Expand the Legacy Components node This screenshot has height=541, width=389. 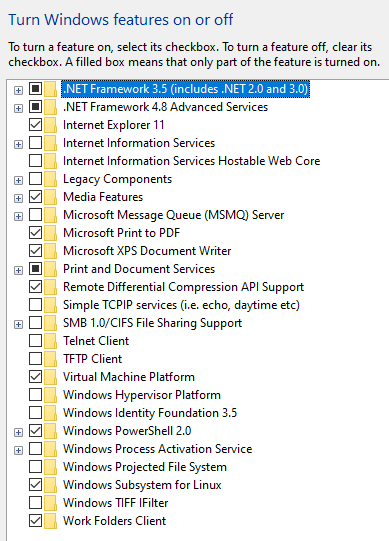[x=18, y=180]
